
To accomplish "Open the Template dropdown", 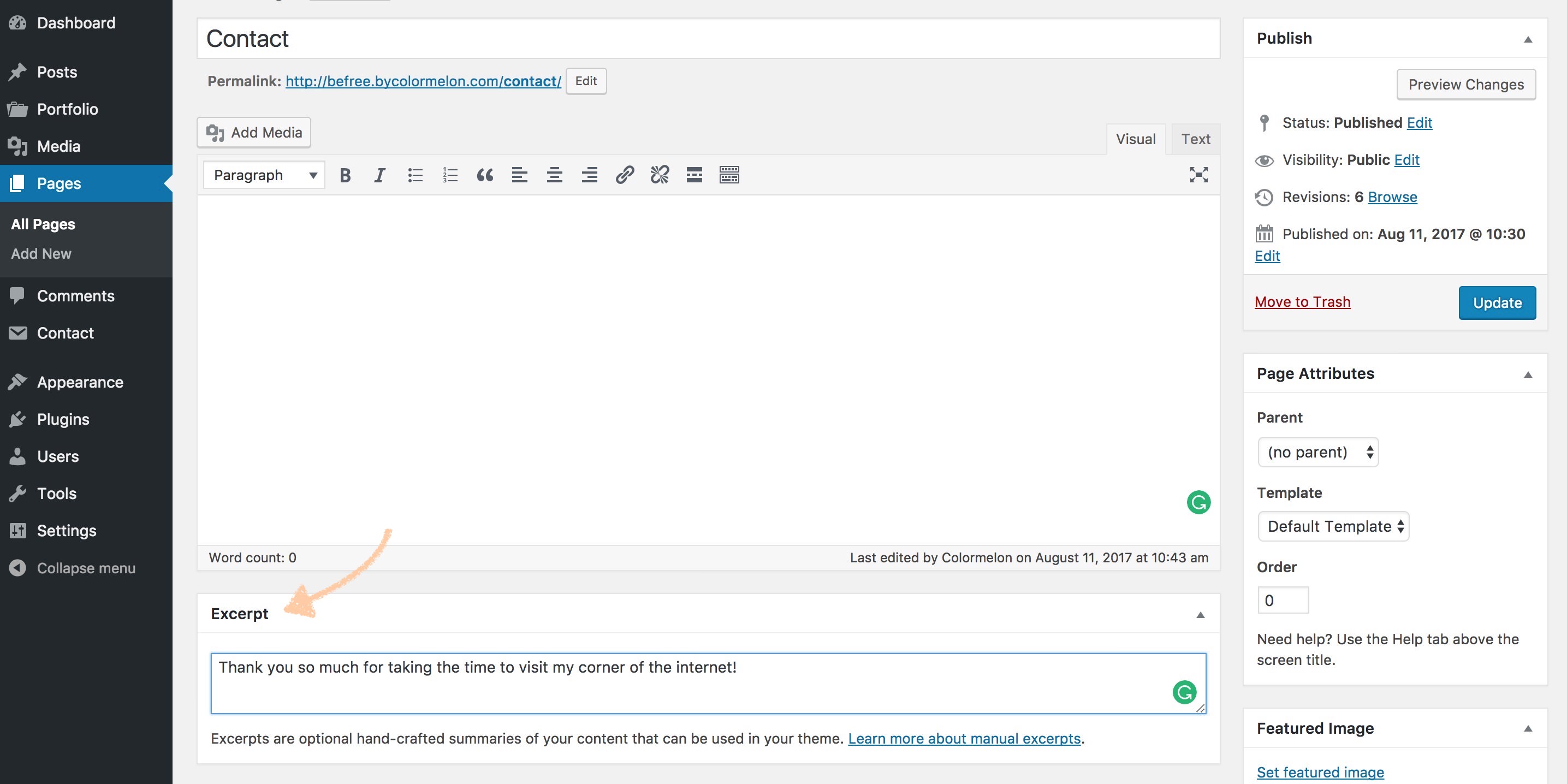I will pyautogui.click(x=1333, y=526).
